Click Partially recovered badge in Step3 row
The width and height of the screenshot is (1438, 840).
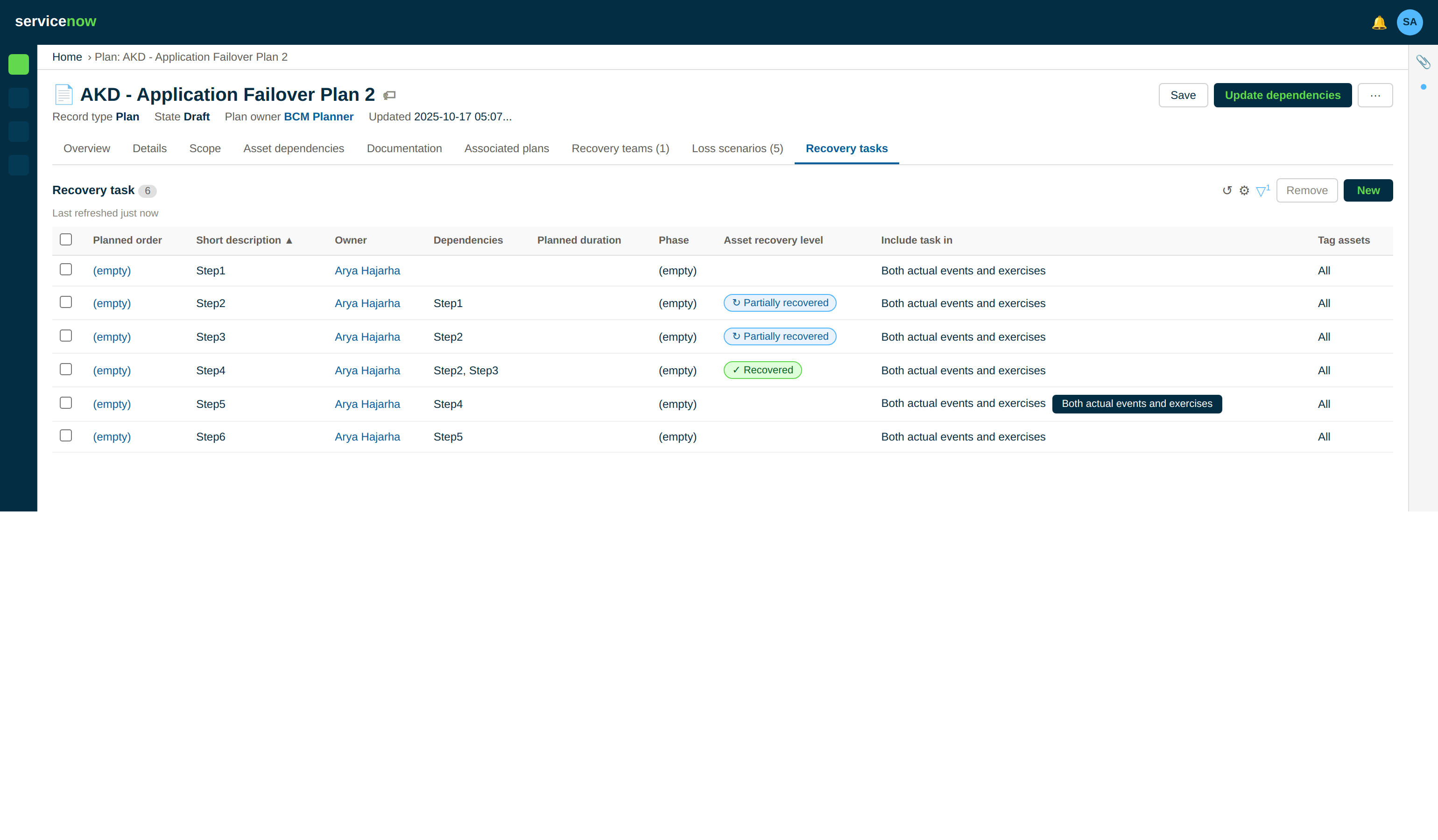click(780, 336)
